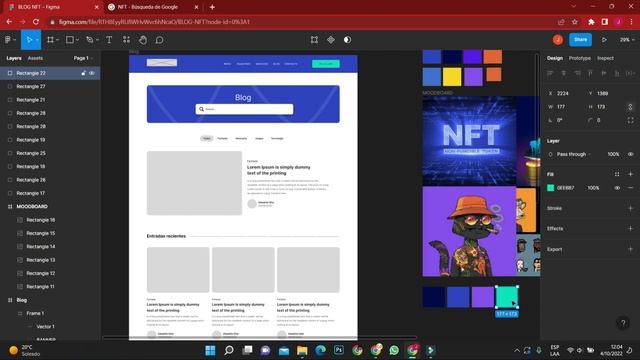Image resolution: width=640 pixels, height=360 pixels.
Task: Select the Pen tool
Action: [89, 40]
